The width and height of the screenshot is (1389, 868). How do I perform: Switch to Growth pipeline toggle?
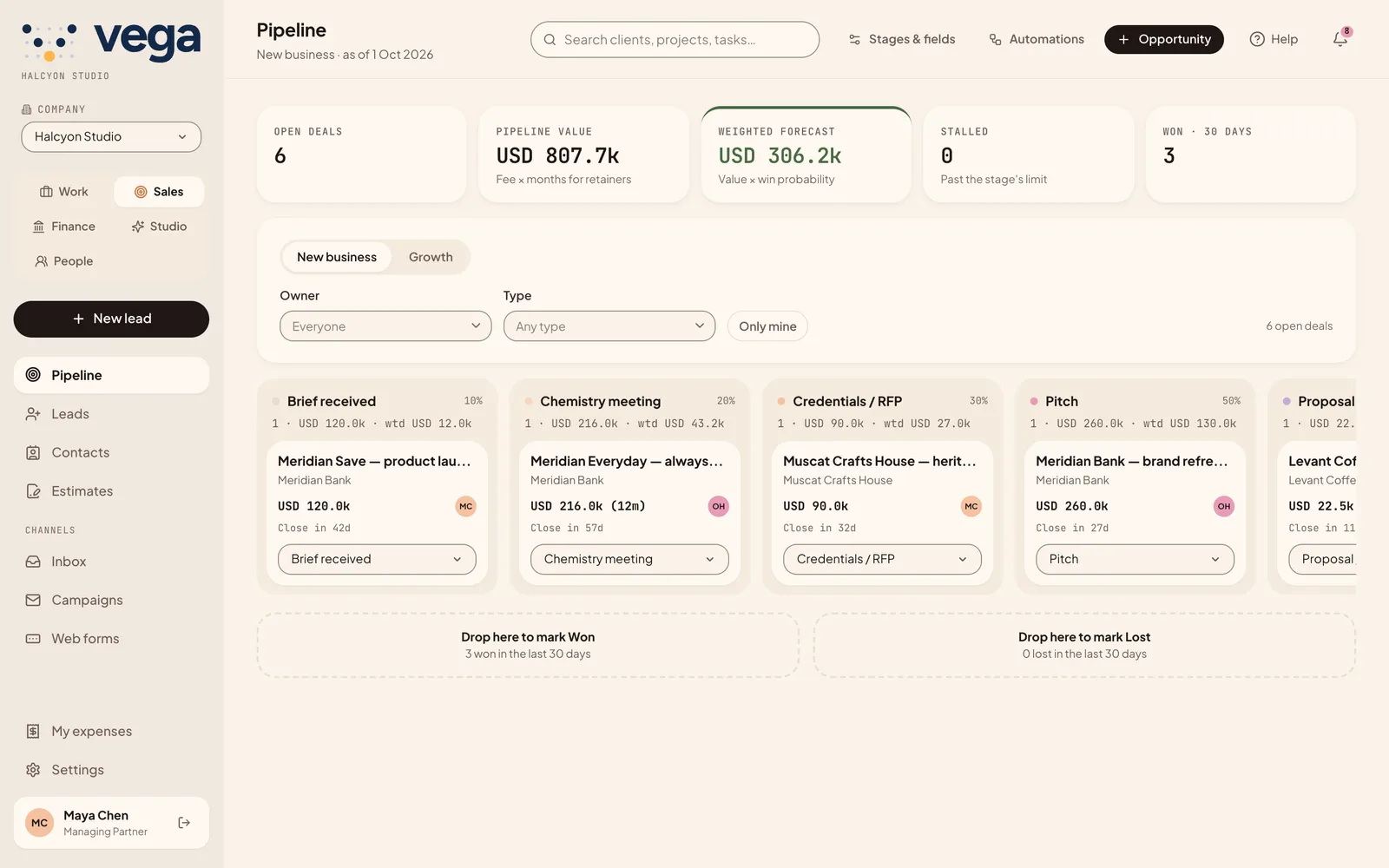(431, 257)
